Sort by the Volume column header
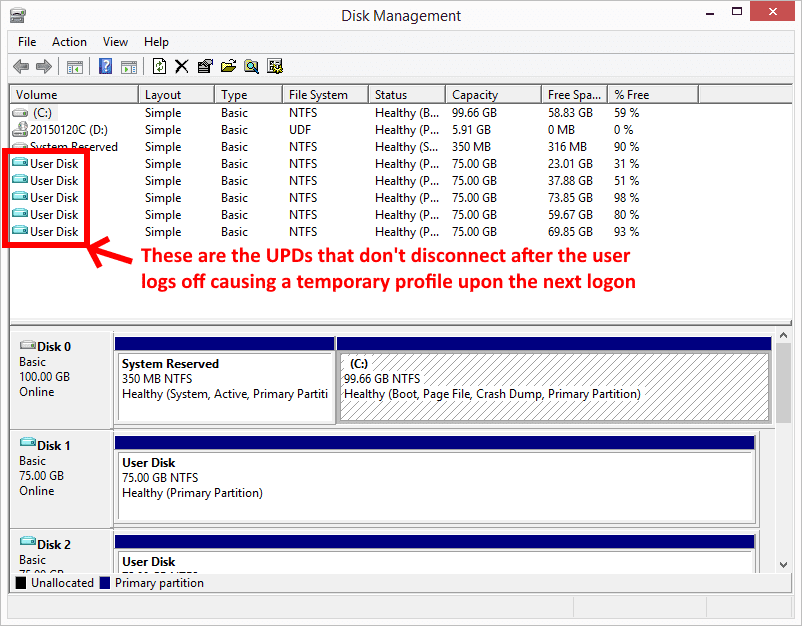 74,95
